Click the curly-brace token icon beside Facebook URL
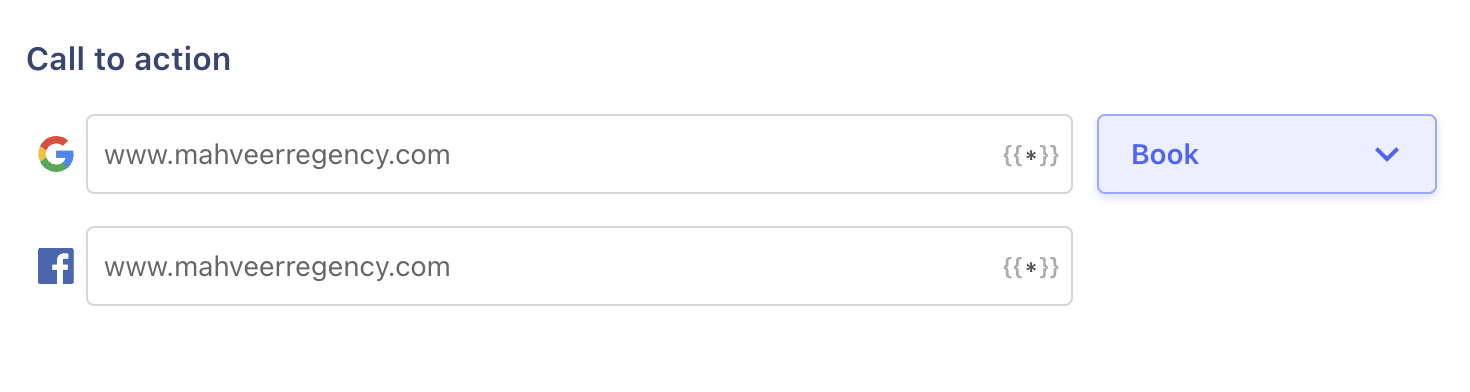Screen dimensions: 1470x392 [x=1030, y=267]
